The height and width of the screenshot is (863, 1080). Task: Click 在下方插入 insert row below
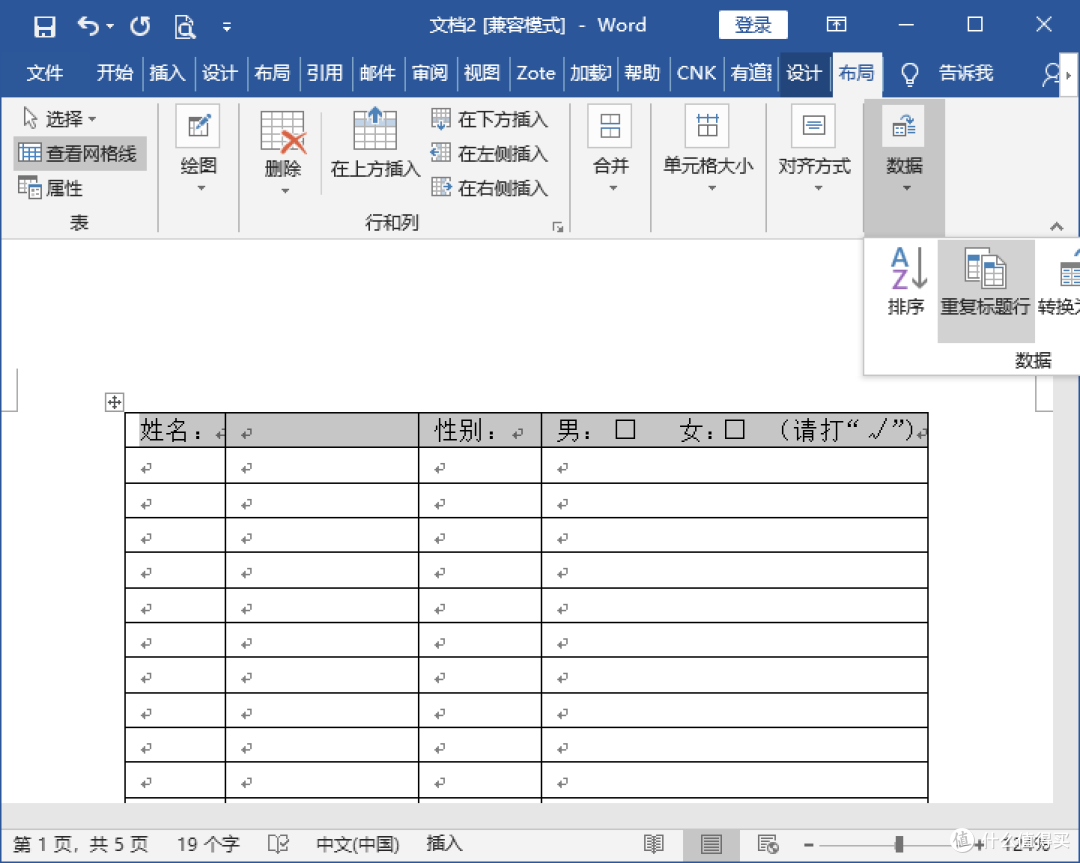(x=490, y=119)
